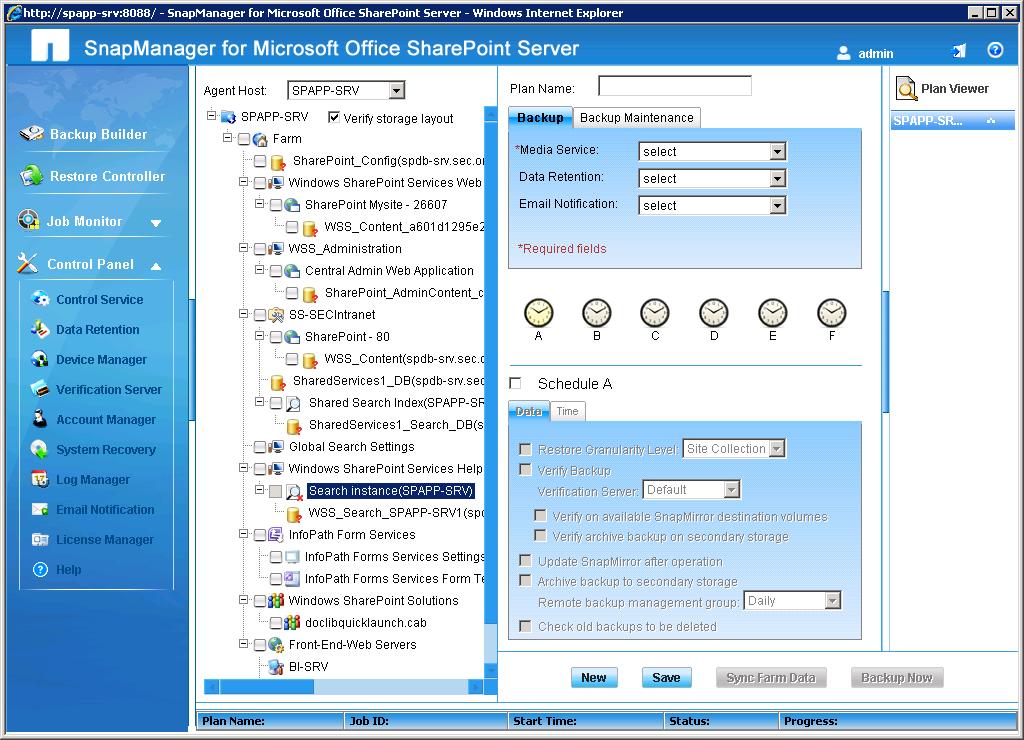Click the Restore Controller icon

click(x=31, y=176)
